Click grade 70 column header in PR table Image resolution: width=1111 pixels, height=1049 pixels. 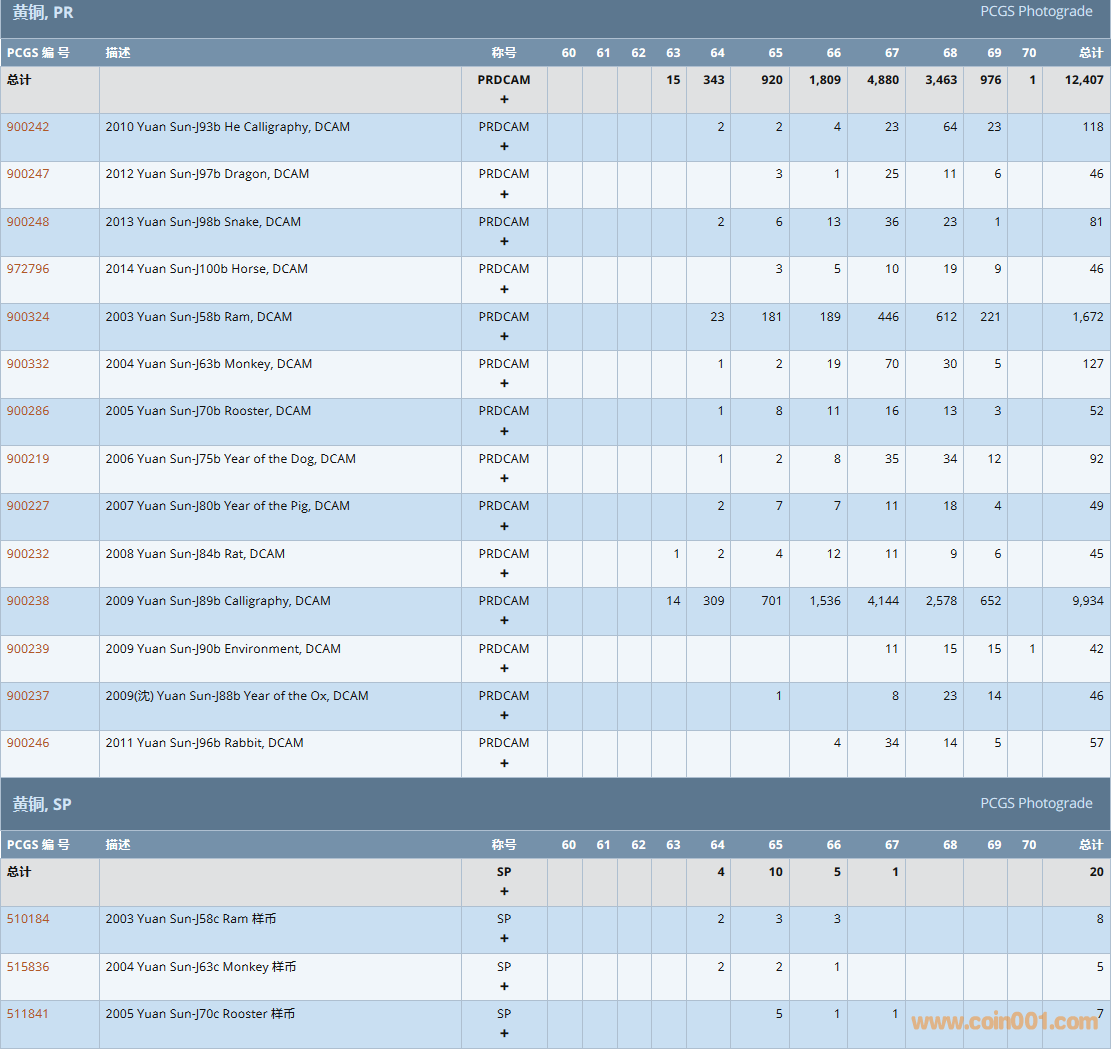click(1029, 53)
